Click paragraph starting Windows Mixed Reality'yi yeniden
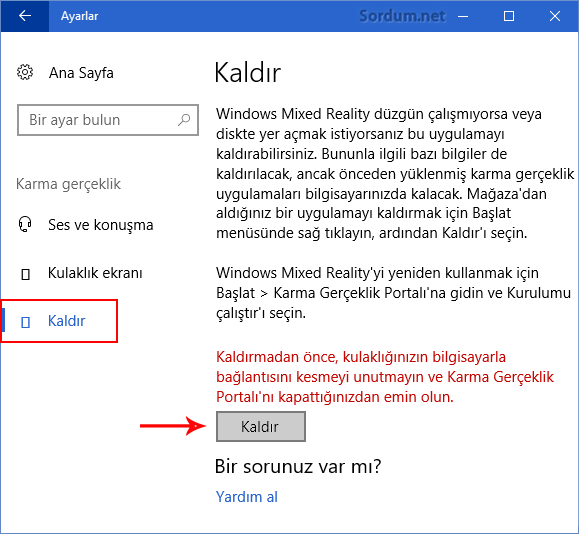The height and width of the screenshot is (534, 579). pos(393,293)
